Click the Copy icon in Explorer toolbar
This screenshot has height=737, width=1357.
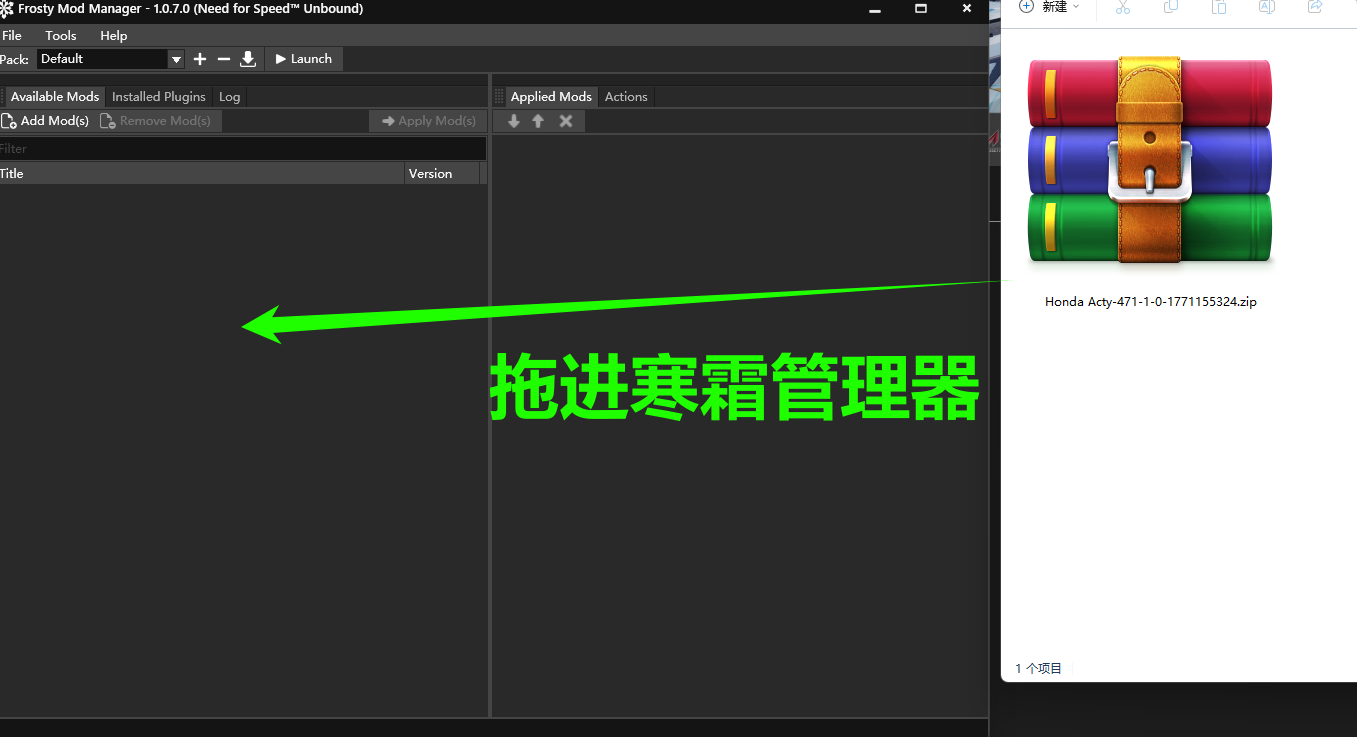pyautogui.click(x=1171, y=7)
